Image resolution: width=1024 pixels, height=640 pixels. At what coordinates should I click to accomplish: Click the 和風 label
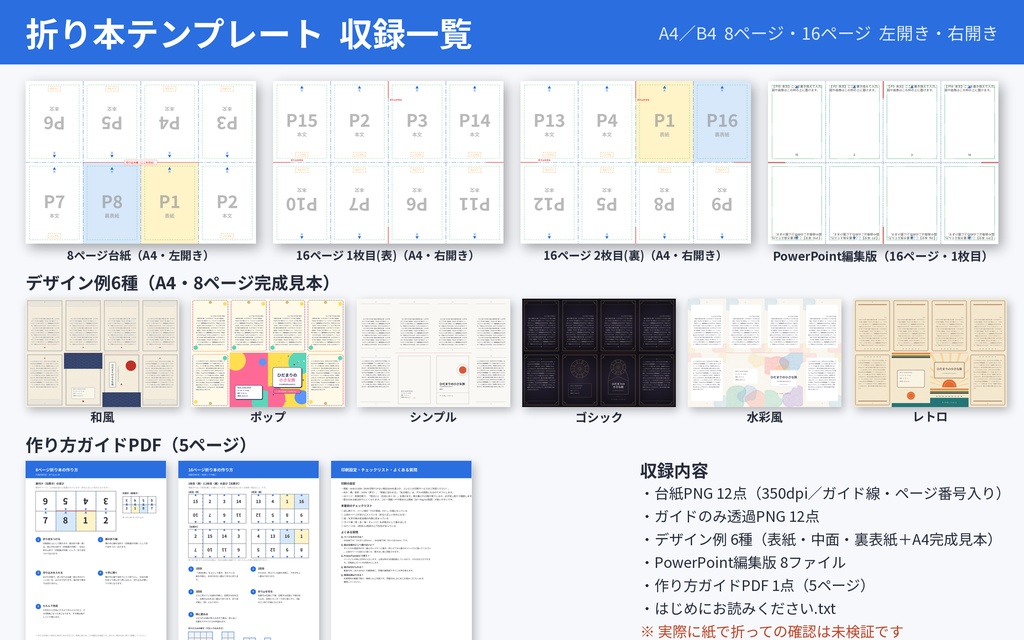pos(103,417)
